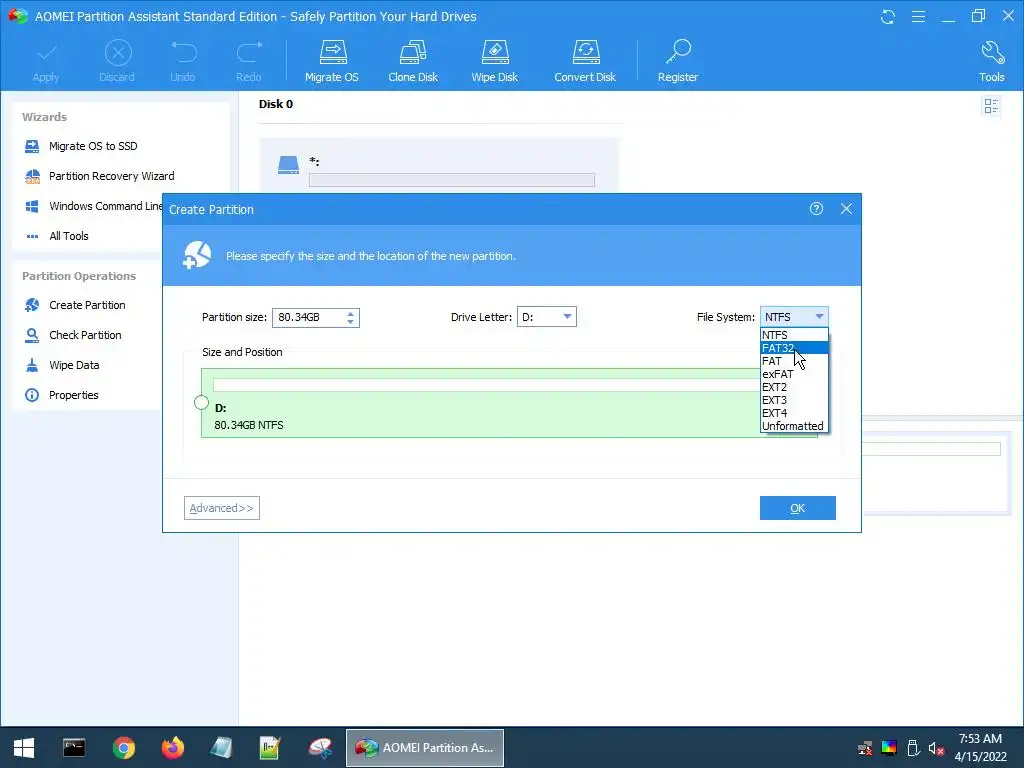
Task: Select EXT2 from file system list
Action: (794, 387)
